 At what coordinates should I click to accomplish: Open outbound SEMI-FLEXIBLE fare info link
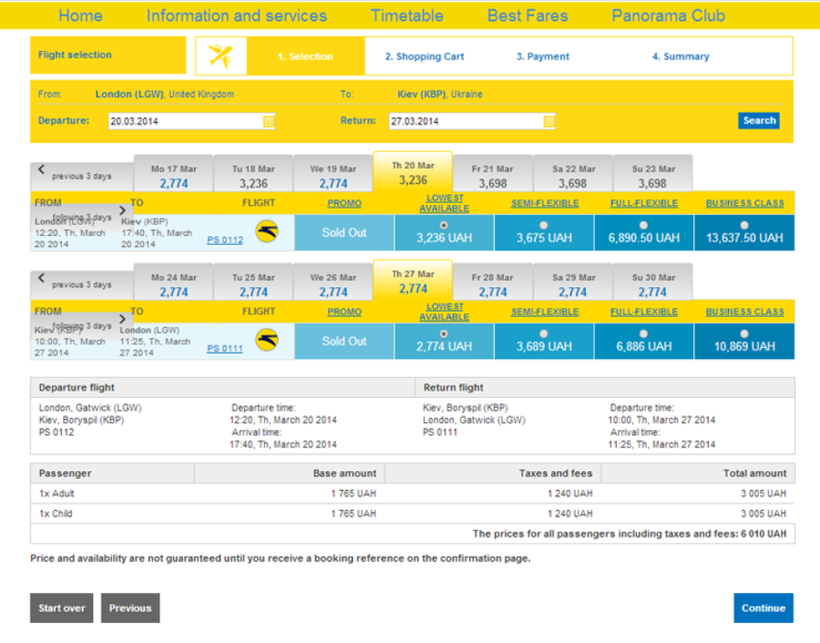coord(544,203)
